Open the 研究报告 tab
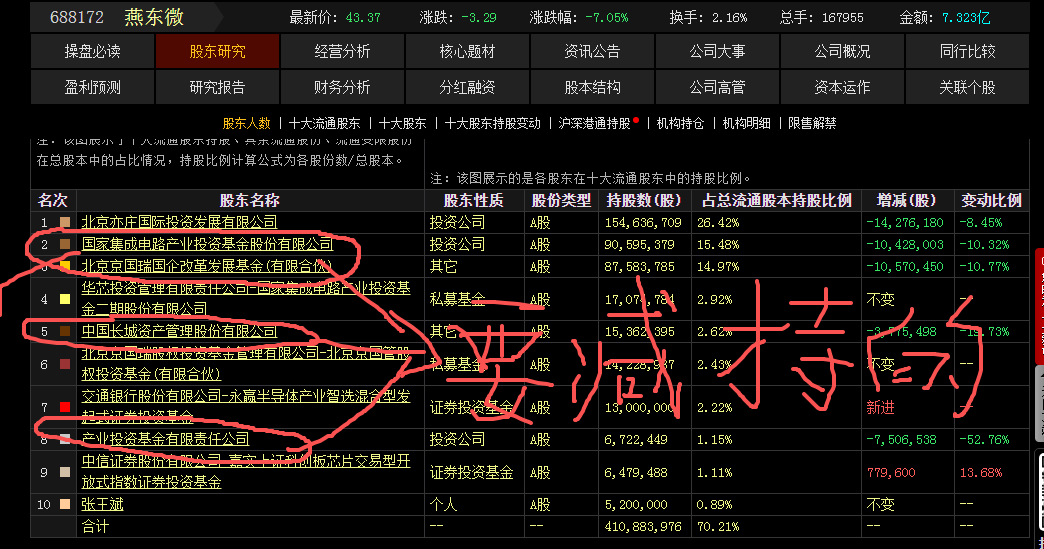Image resolution: width=1044 pixels, height=549 pixels. (x=217, y=87)
